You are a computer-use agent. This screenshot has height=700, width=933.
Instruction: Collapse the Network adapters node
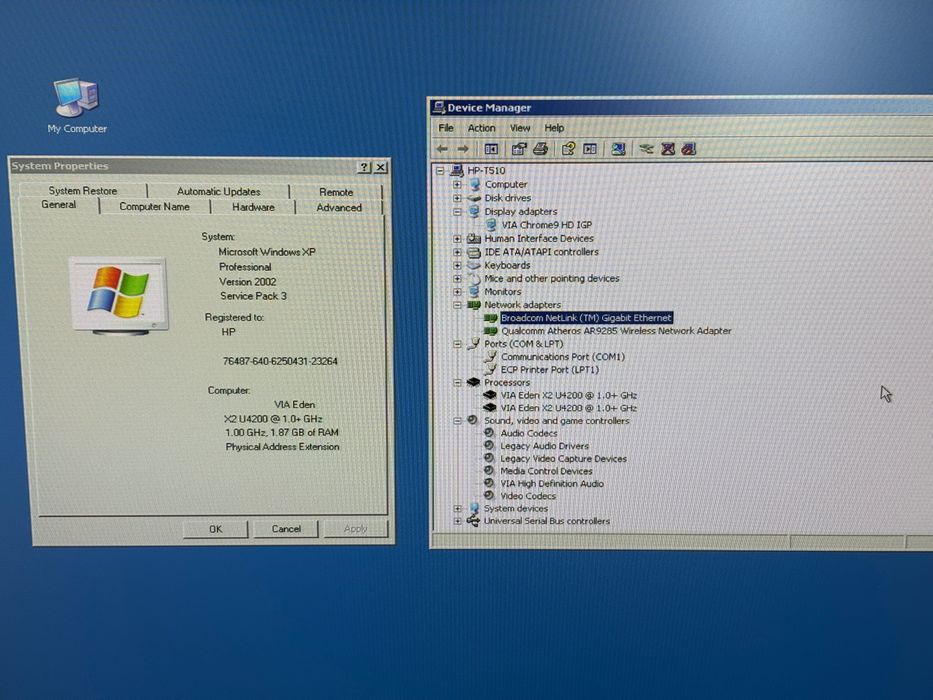(x=457, y=305)
